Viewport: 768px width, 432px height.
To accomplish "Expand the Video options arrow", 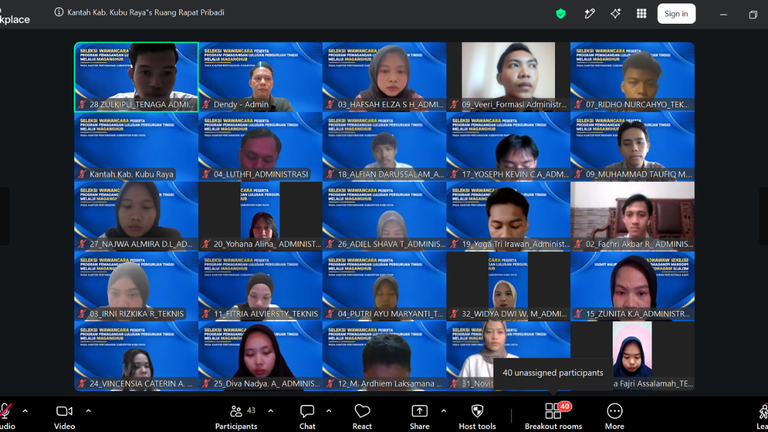I will click(x=88, y=411).
